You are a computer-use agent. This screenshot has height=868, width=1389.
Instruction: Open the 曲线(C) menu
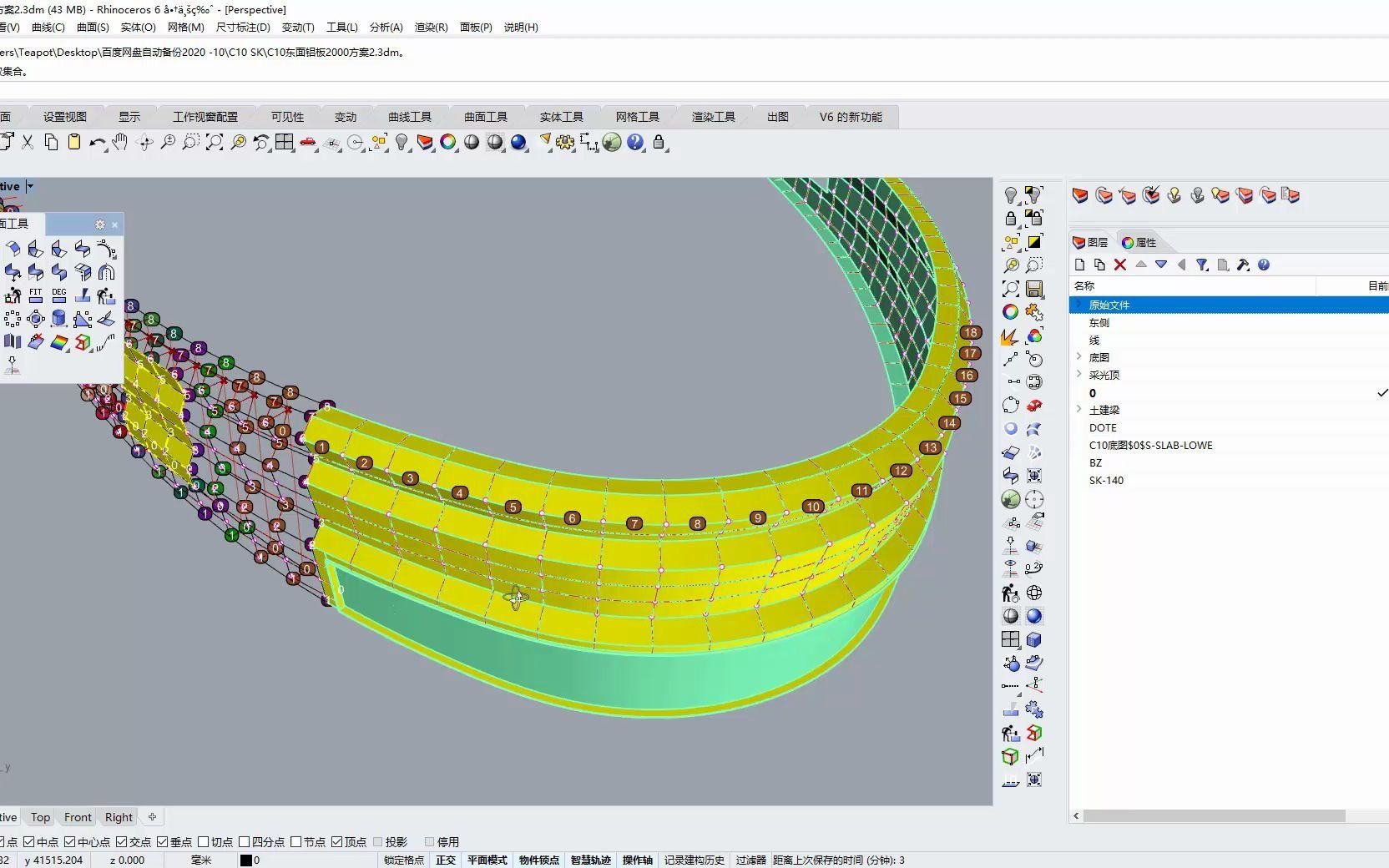(x=48, y=28)
